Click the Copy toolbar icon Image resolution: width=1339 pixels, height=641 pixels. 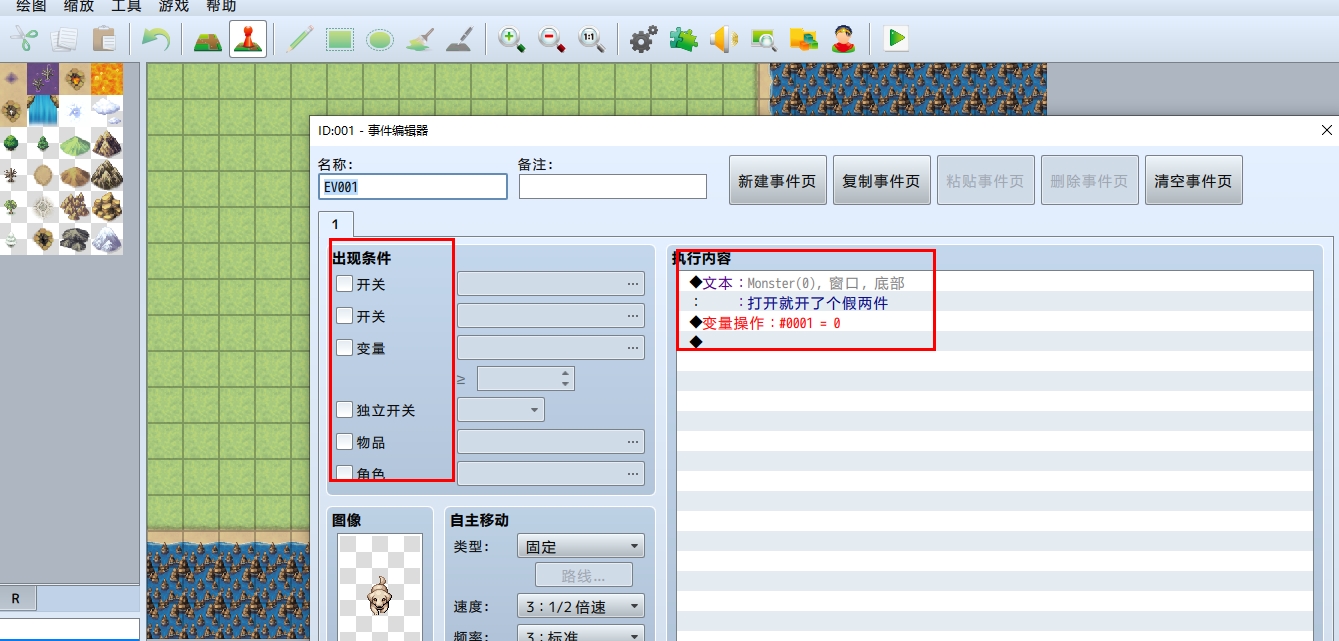(64, 39)
